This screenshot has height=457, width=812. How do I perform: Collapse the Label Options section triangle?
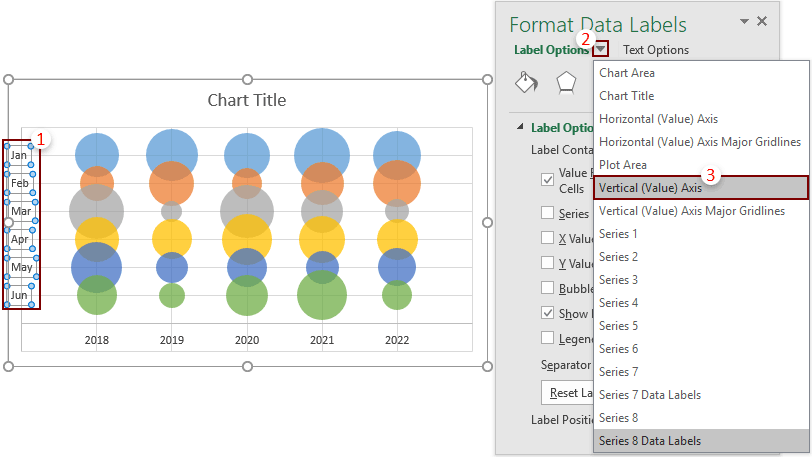tap(520, 127)
